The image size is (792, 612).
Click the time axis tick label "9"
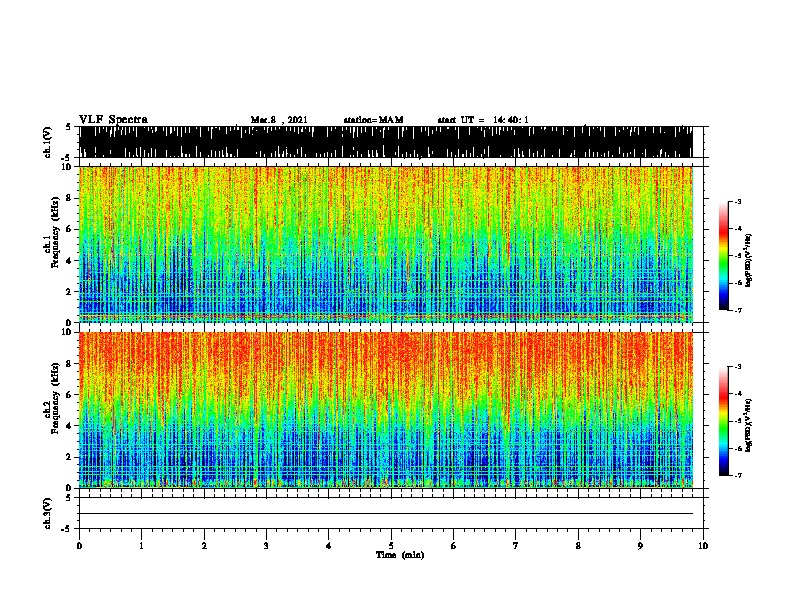[640, 546]
